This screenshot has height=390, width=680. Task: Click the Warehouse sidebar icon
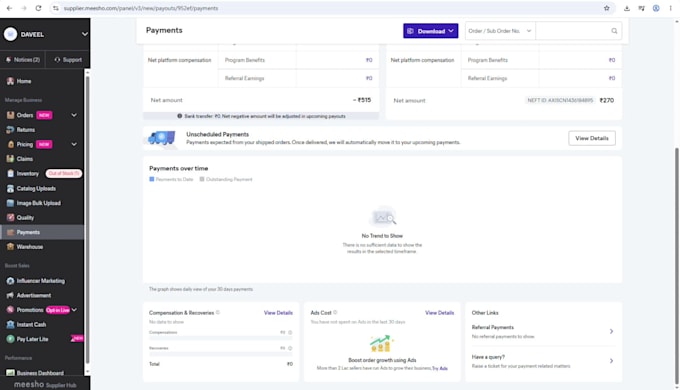click(x=10, y=247)
